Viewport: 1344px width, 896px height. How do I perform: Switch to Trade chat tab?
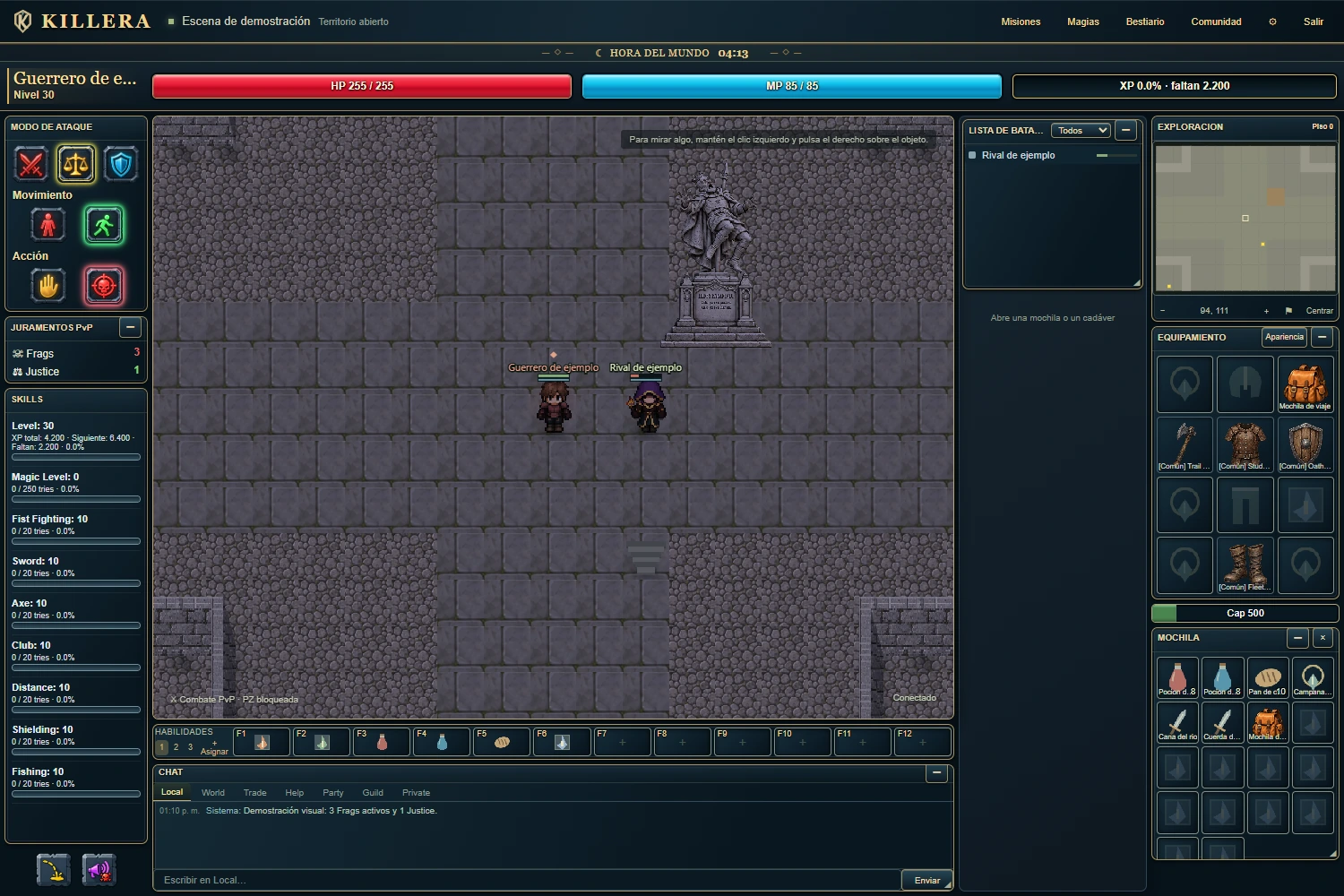255,793
